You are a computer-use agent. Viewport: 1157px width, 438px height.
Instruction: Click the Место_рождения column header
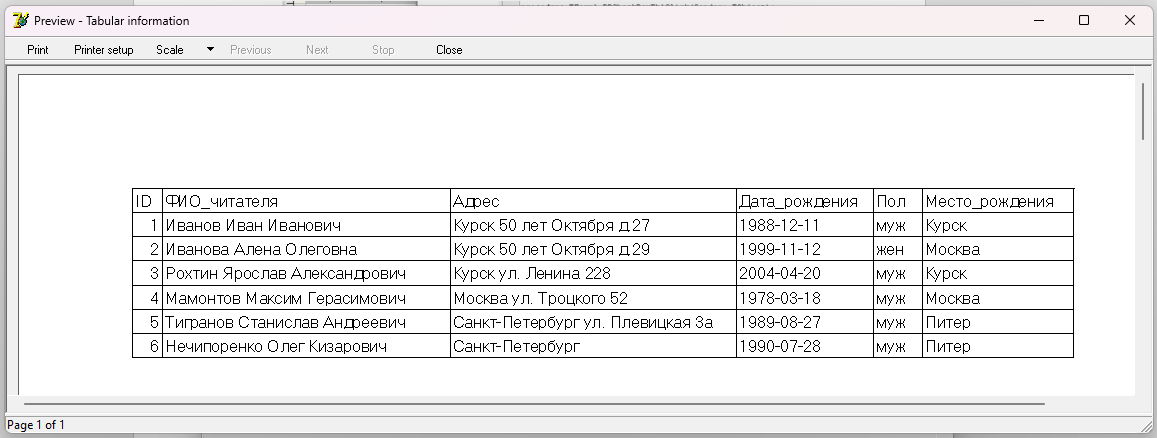click(x=998, y=201)
